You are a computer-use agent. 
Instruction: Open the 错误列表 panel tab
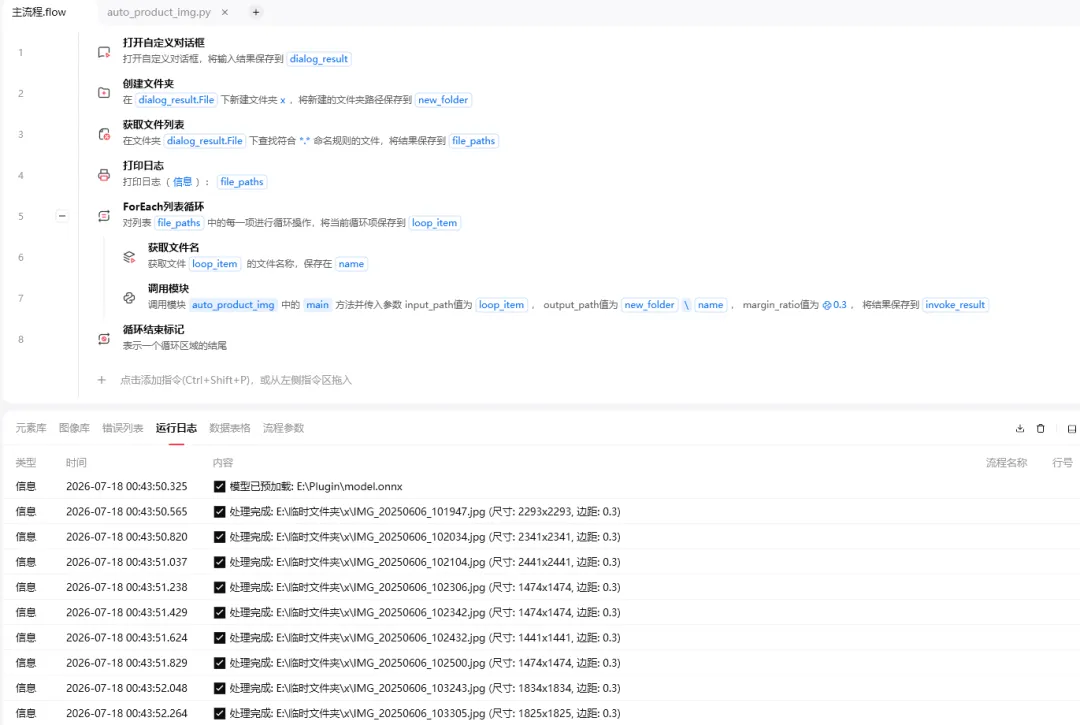tap(123, 428)
